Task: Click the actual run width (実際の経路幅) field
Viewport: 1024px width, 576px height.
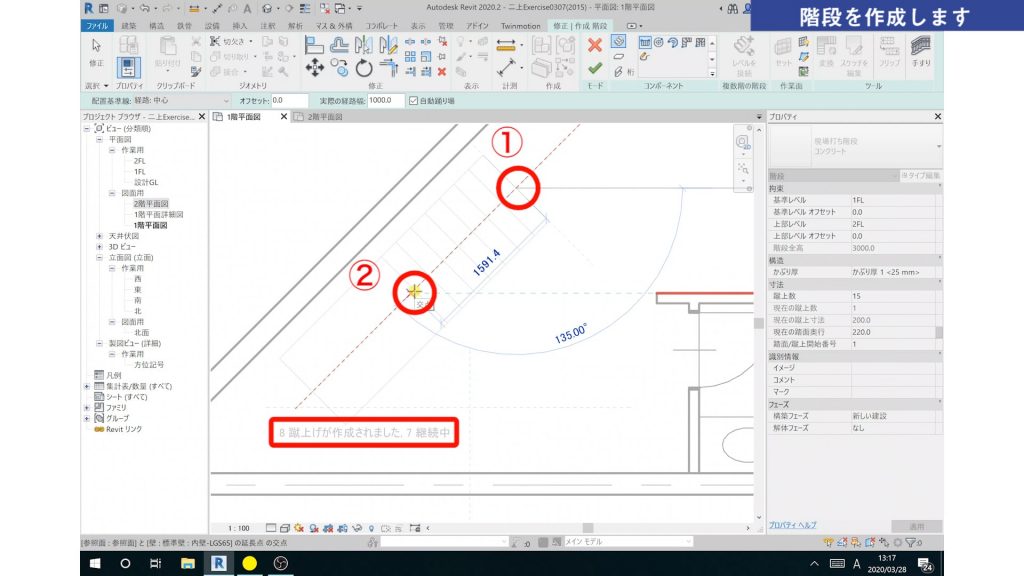Action: 386,101
